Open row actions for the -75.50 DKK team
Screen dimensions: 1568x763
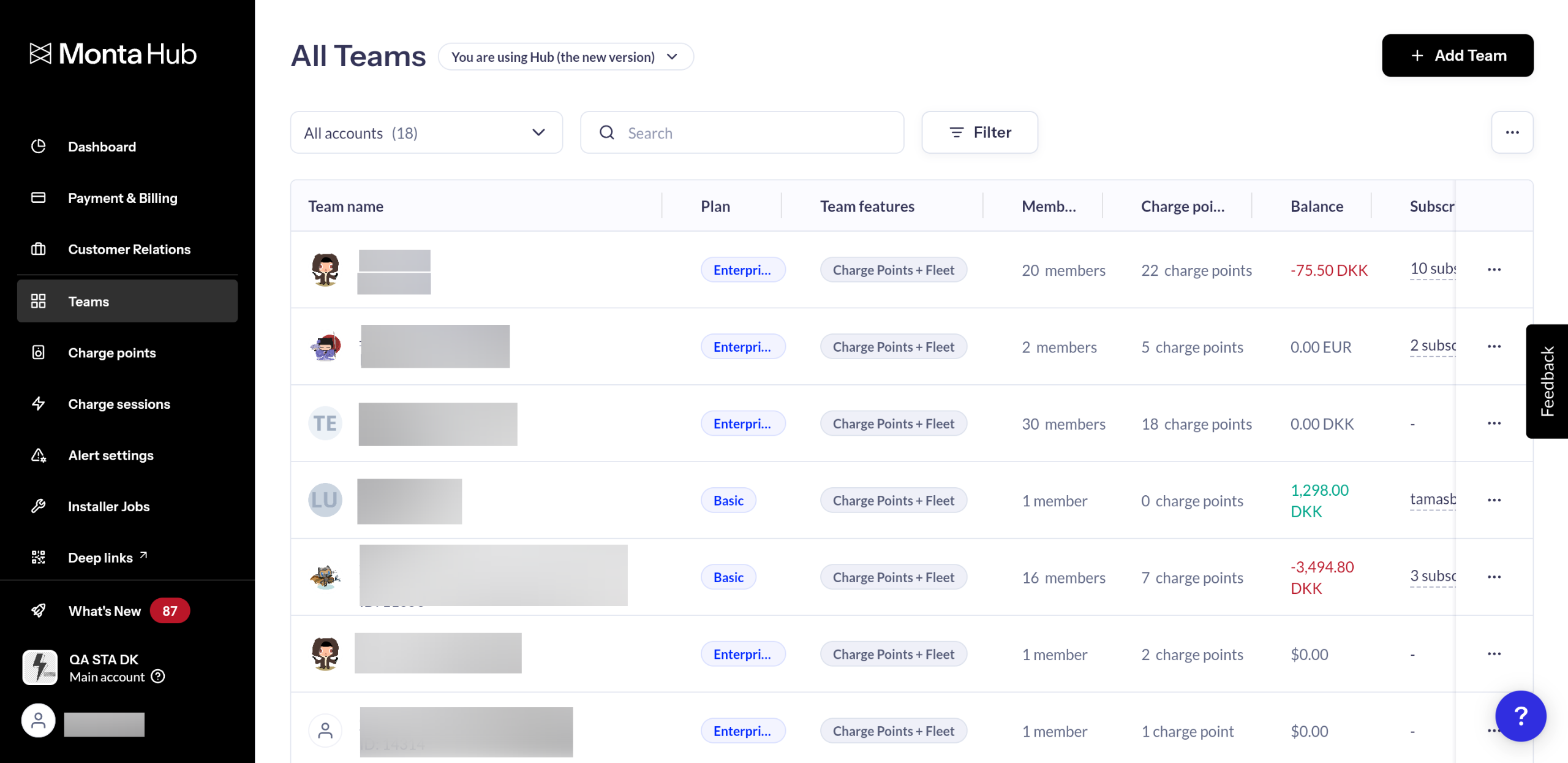(x=1494, y=270)
